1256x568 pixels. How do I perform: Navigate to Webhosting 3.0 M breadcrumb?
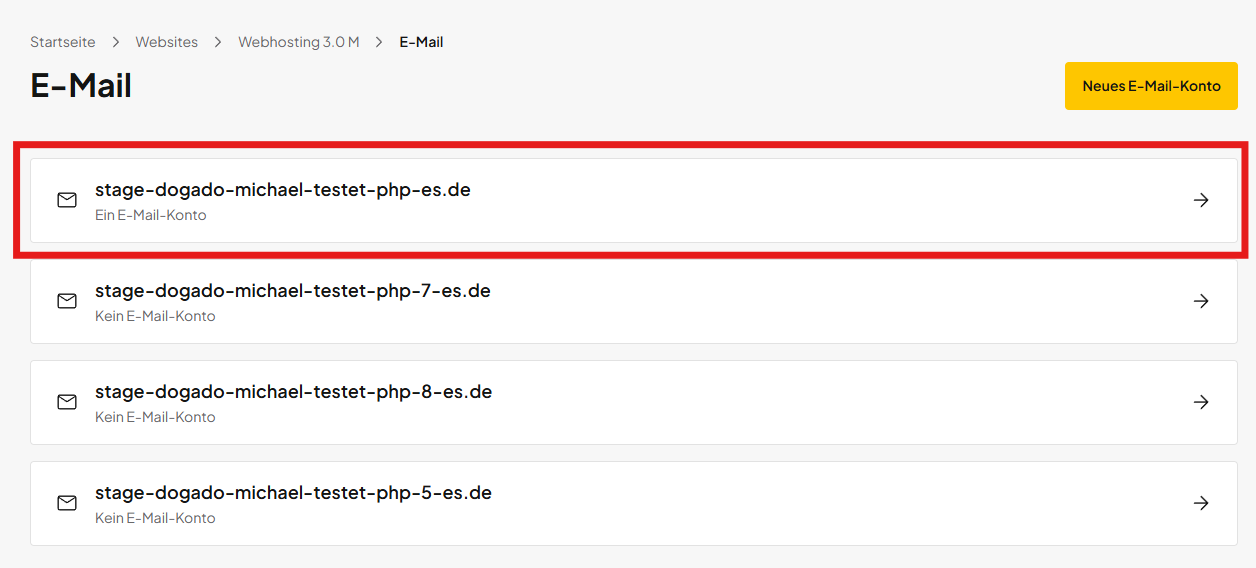298,42
